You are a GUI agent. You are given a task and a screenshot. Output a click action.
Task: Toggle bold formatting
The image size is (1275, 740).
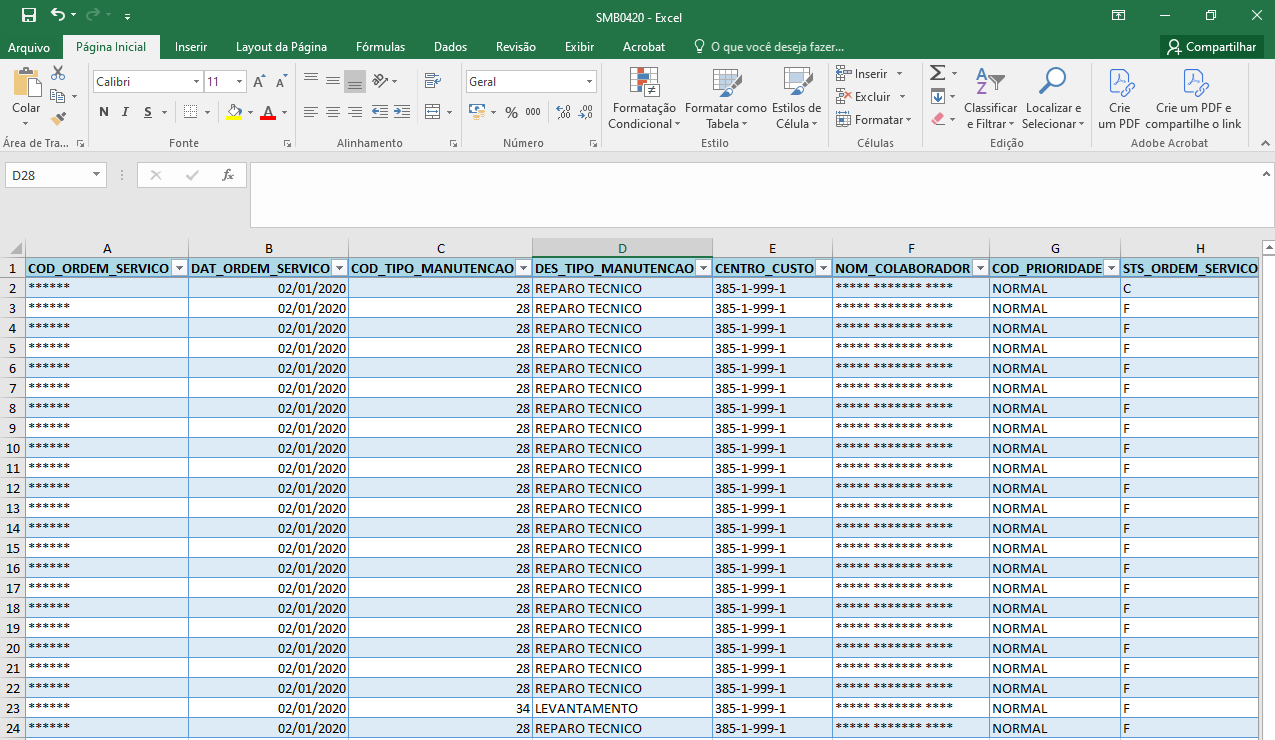(x=104, y=112)
